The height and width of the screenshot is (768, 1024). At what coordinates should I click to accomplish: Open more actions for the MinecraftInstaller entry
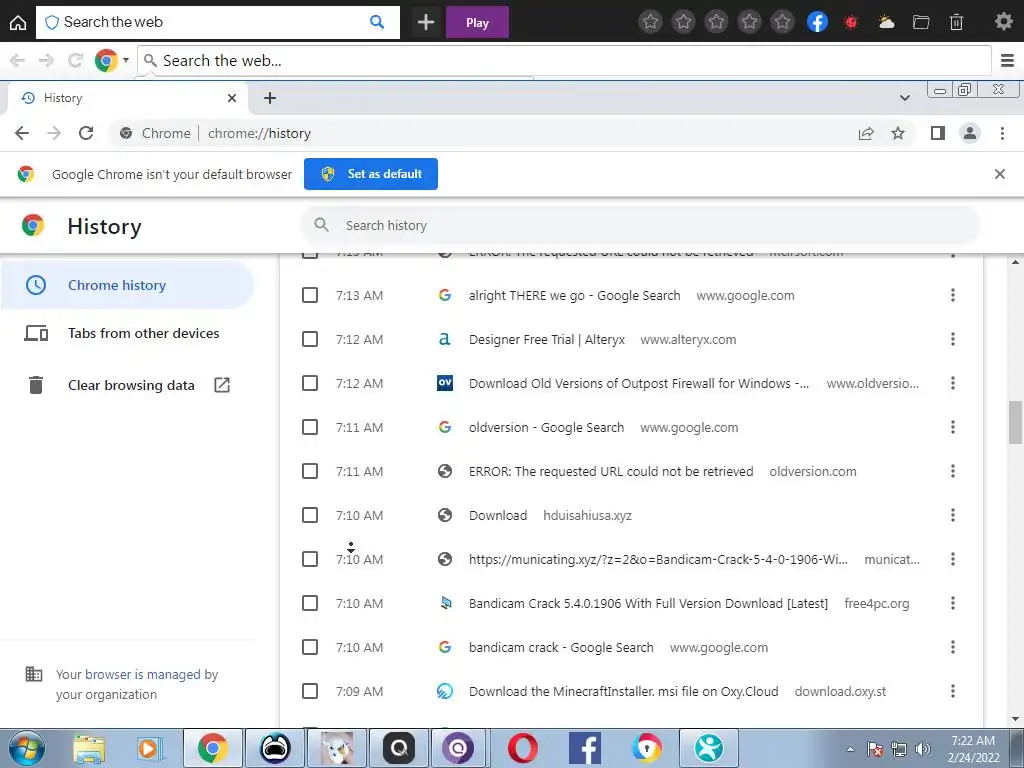(953, 691)
